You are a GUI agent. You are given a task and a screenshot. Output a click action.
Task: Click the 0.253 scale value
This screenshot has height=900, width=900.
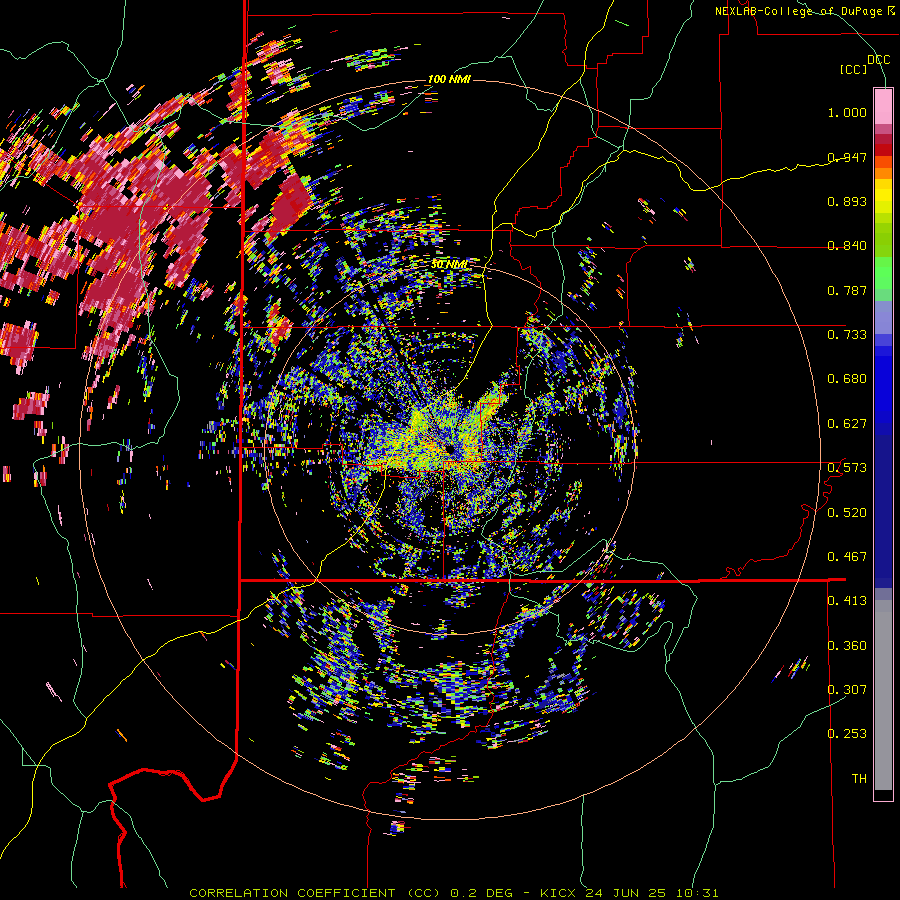(x=847, y=734)
